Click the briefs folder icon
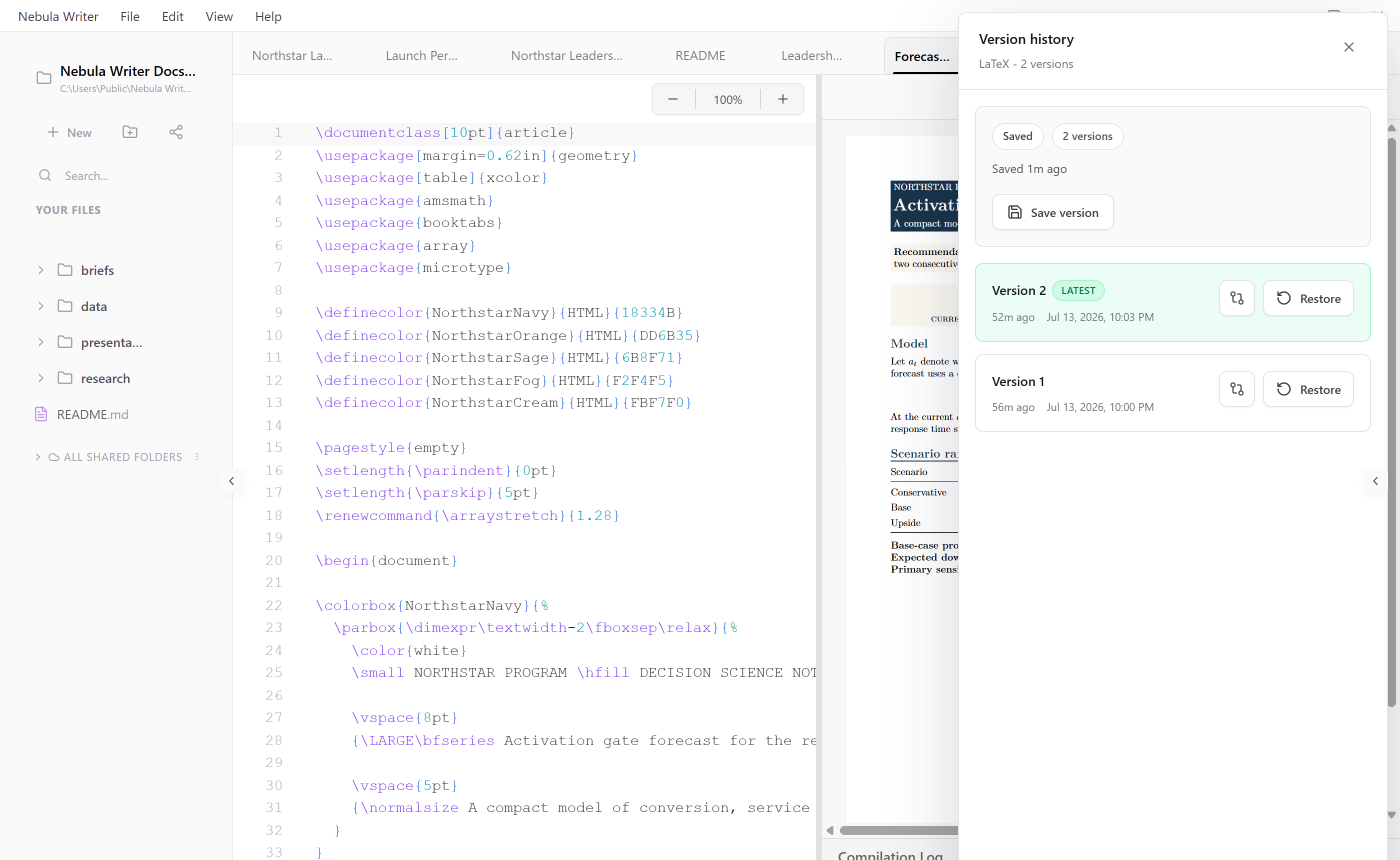1400x860 pixels. click(x=65, y=269)
